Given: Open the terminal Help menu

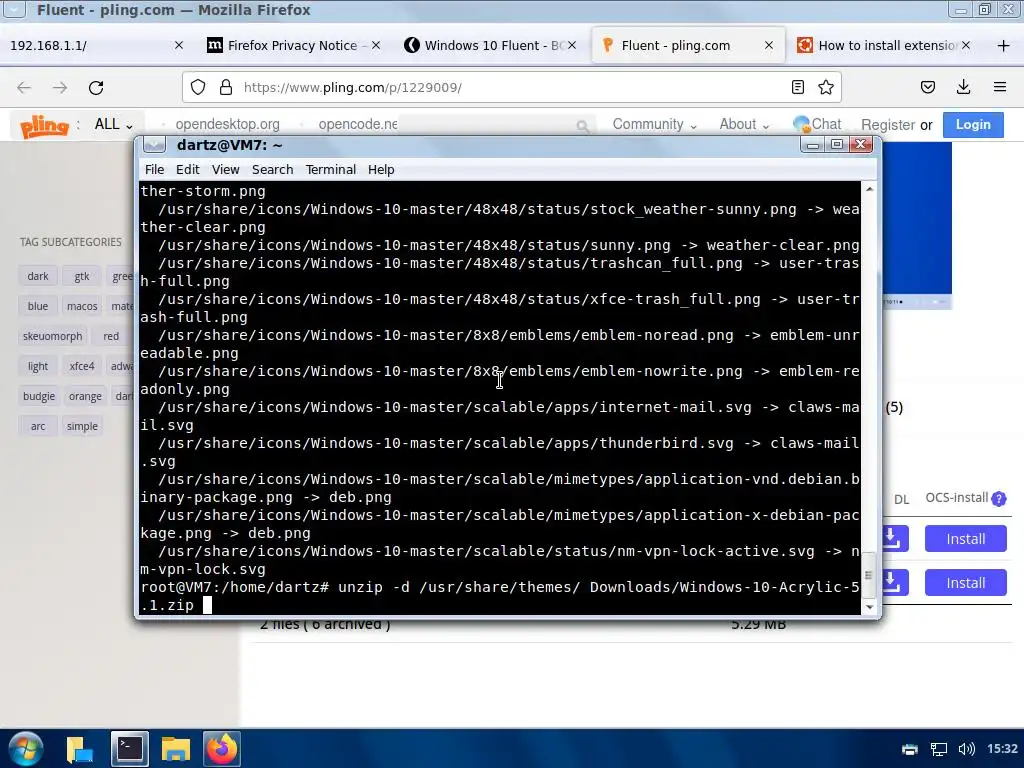Looking at the screenshot, I should point(381,170).
